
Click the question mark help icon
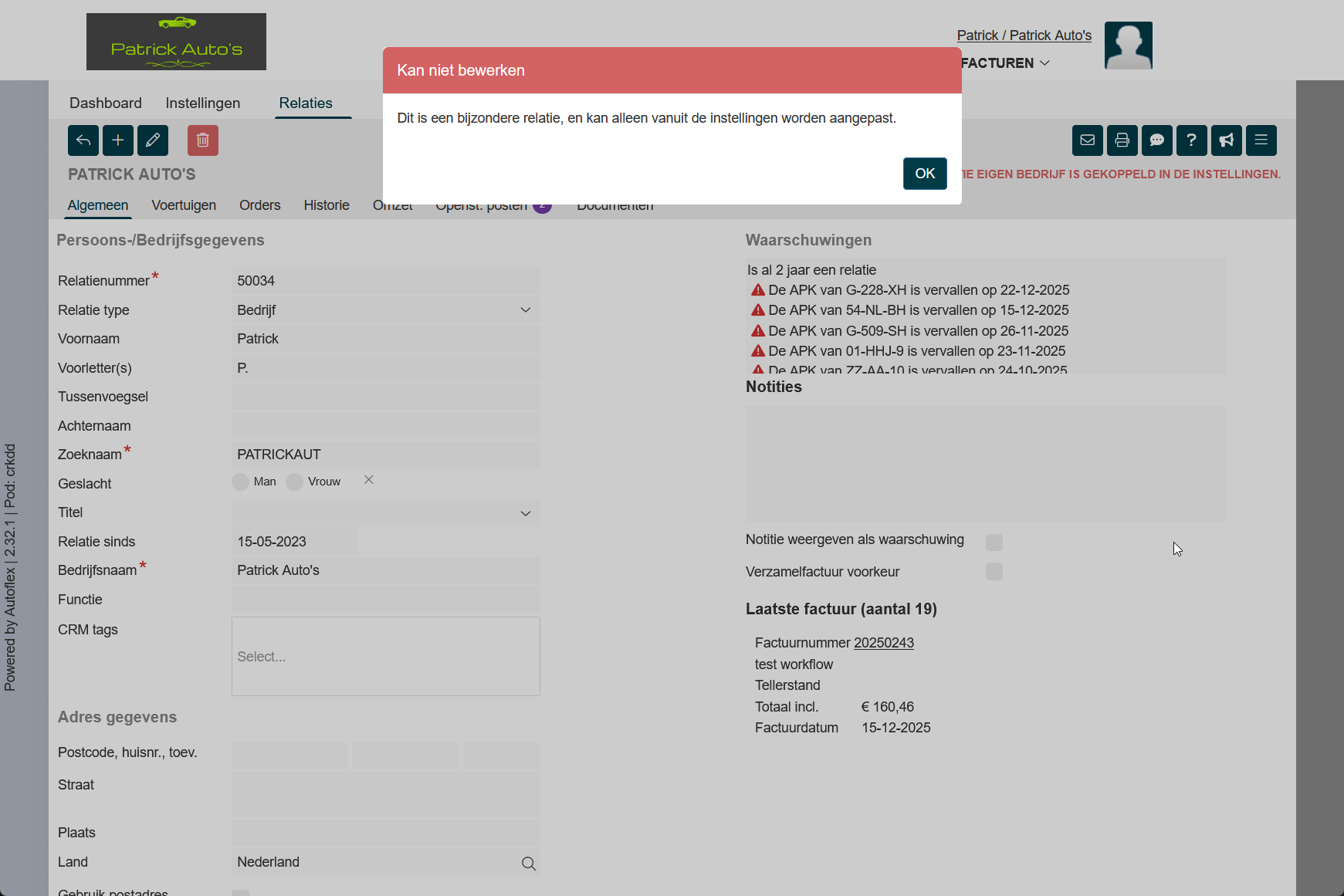pos(1191,140)
